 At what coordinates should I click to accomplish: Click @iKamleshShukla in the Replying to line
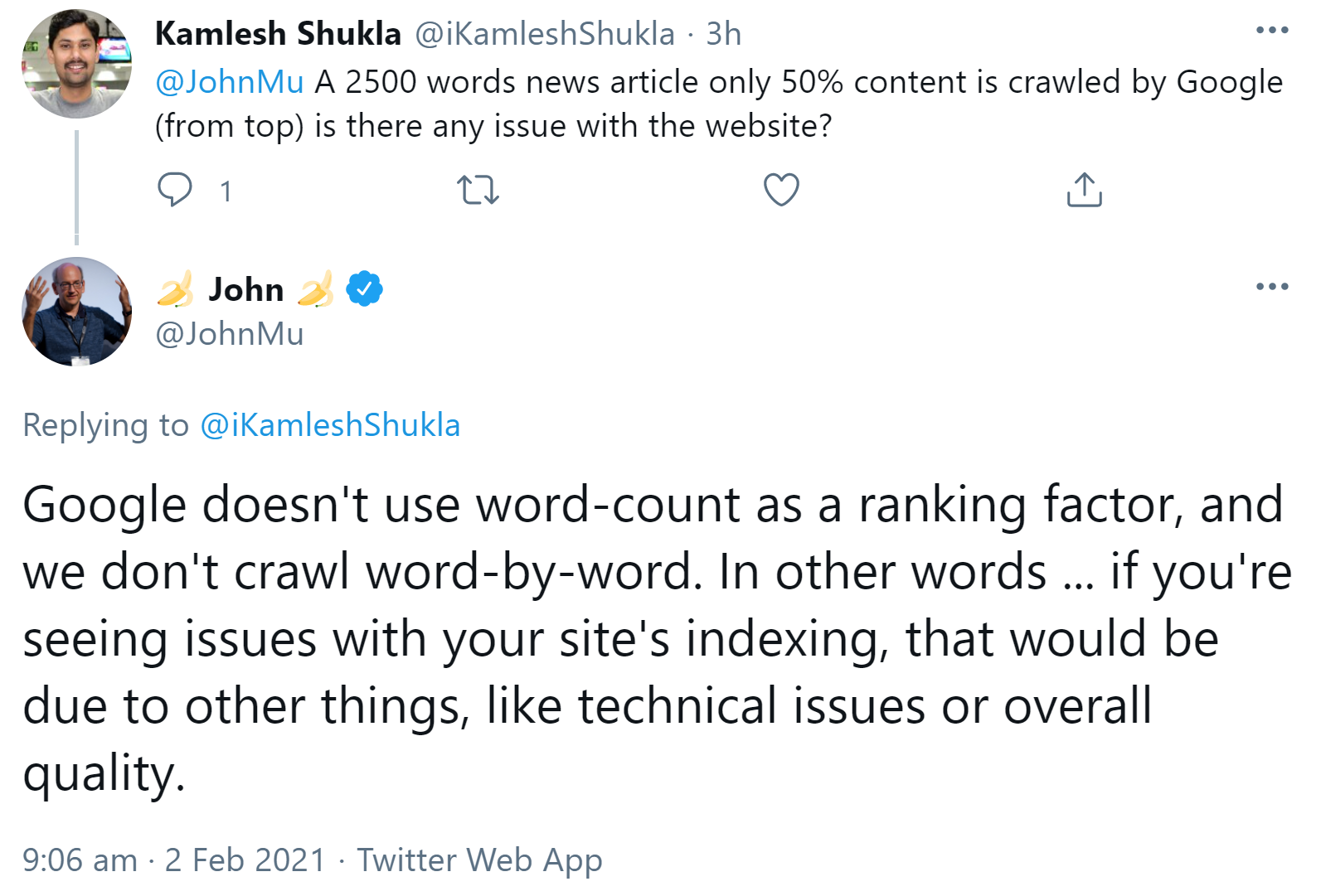click(x=330, y=425)
